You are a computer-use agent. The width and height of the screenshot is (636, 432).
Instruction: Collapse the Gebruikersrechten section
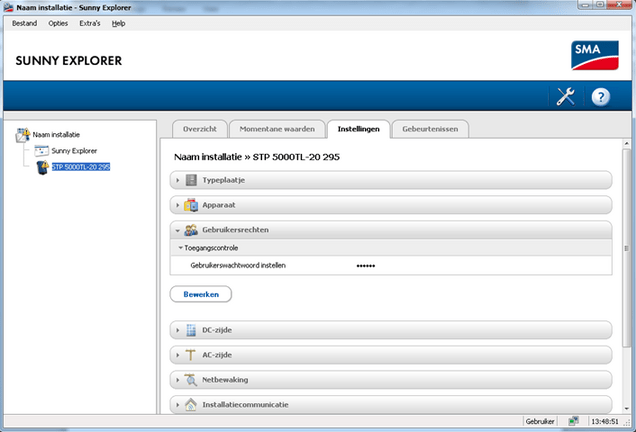(x=178, y=230)
